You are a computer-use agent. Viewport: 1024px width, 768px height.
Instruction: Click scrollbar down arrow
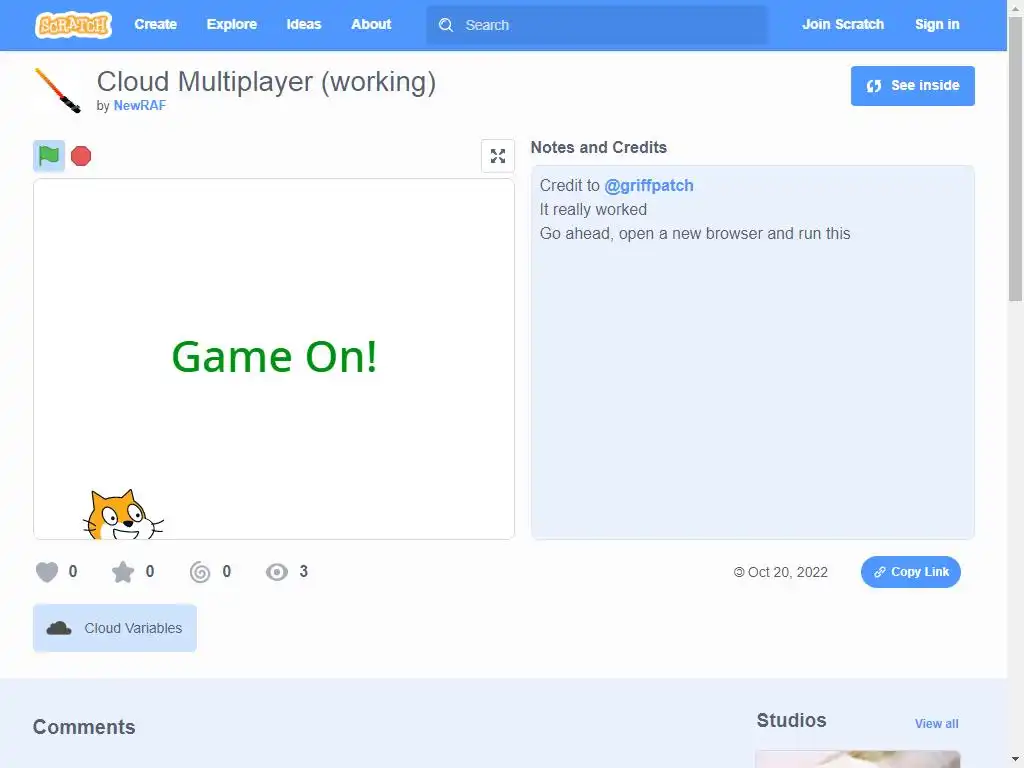(x=1016, y=760)
